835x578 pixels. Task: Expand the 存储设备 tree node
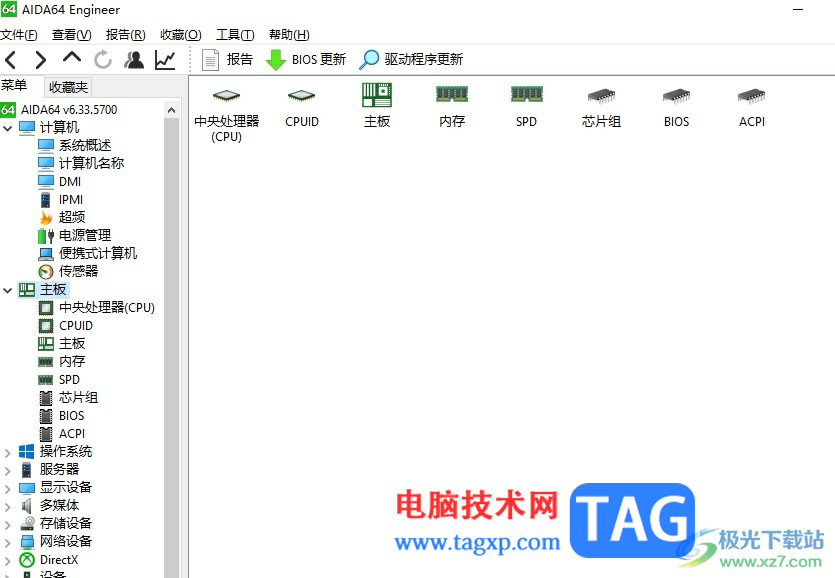(x=7, y=525)
